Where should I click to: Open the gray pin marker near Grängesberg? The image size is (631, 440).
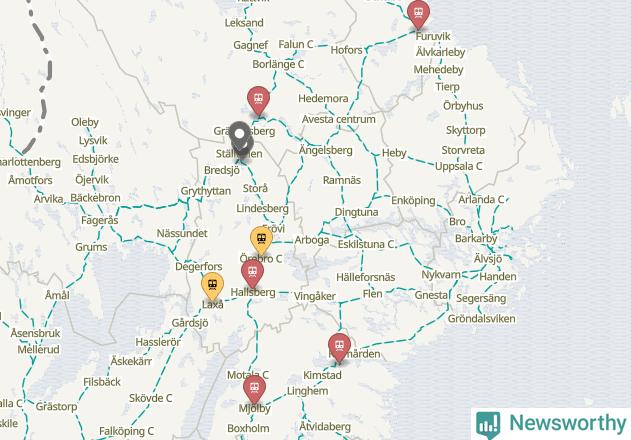coord(240,137)
